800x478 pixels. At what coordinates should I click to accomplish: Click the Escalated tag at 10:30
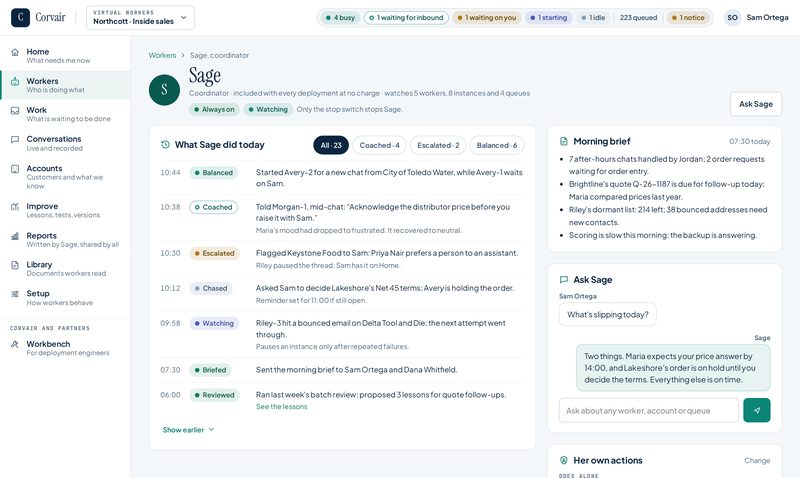coord(214,253)
